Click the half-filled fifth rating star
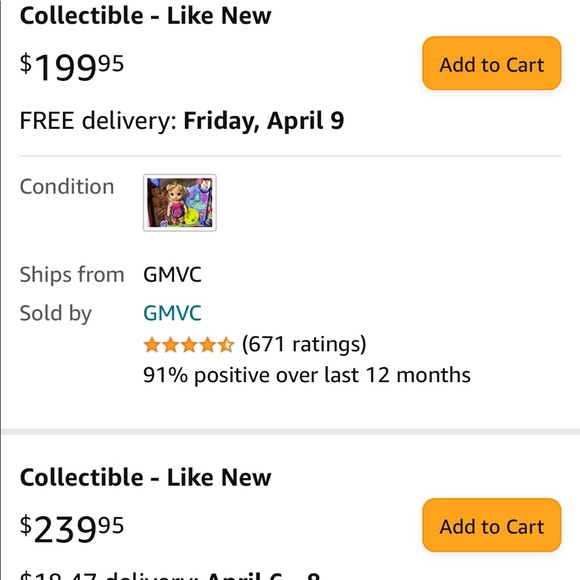580x580 pixels. tap(226, 345)
